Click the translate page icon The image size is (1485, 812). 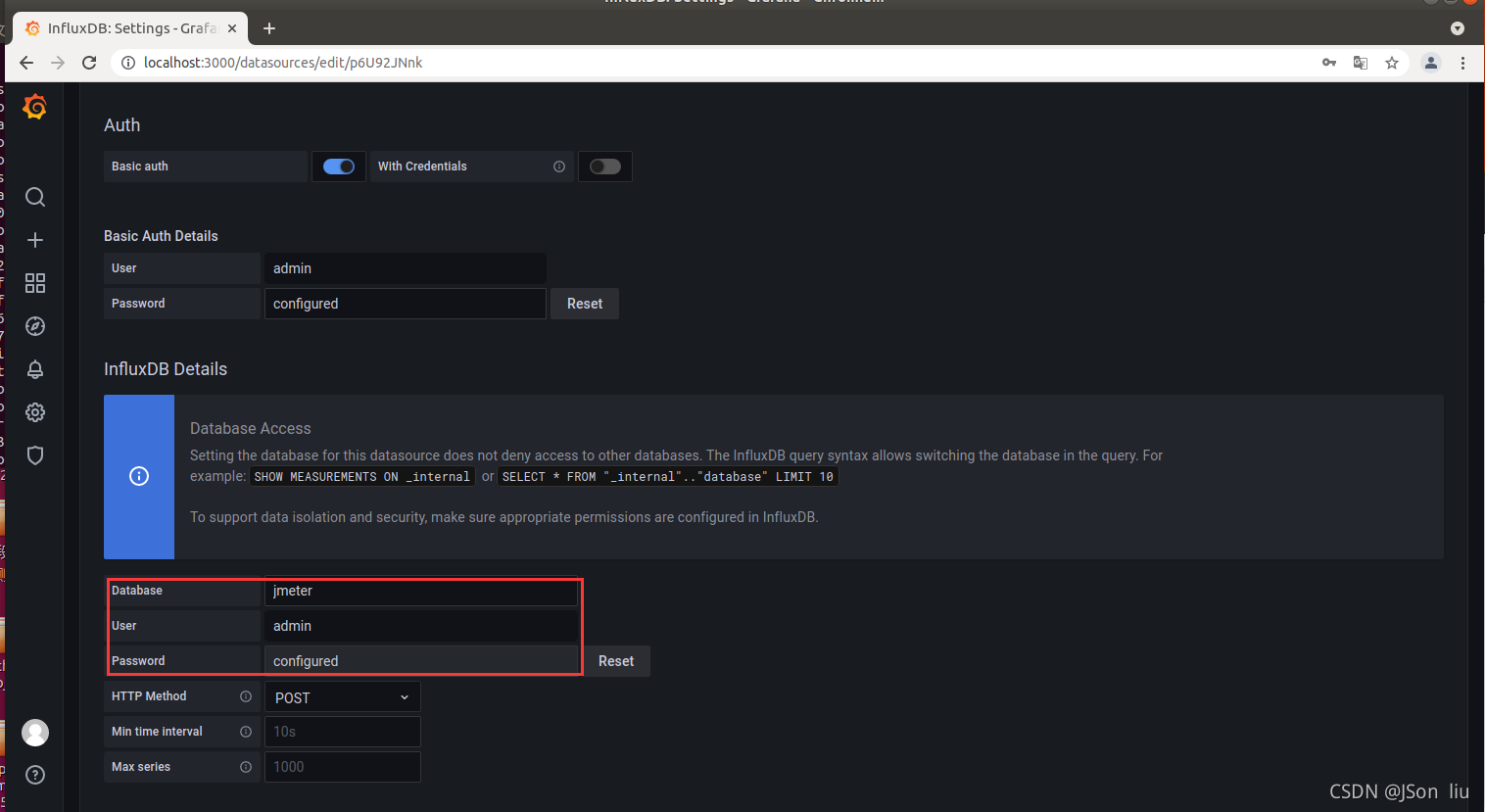pos(1361,63)
